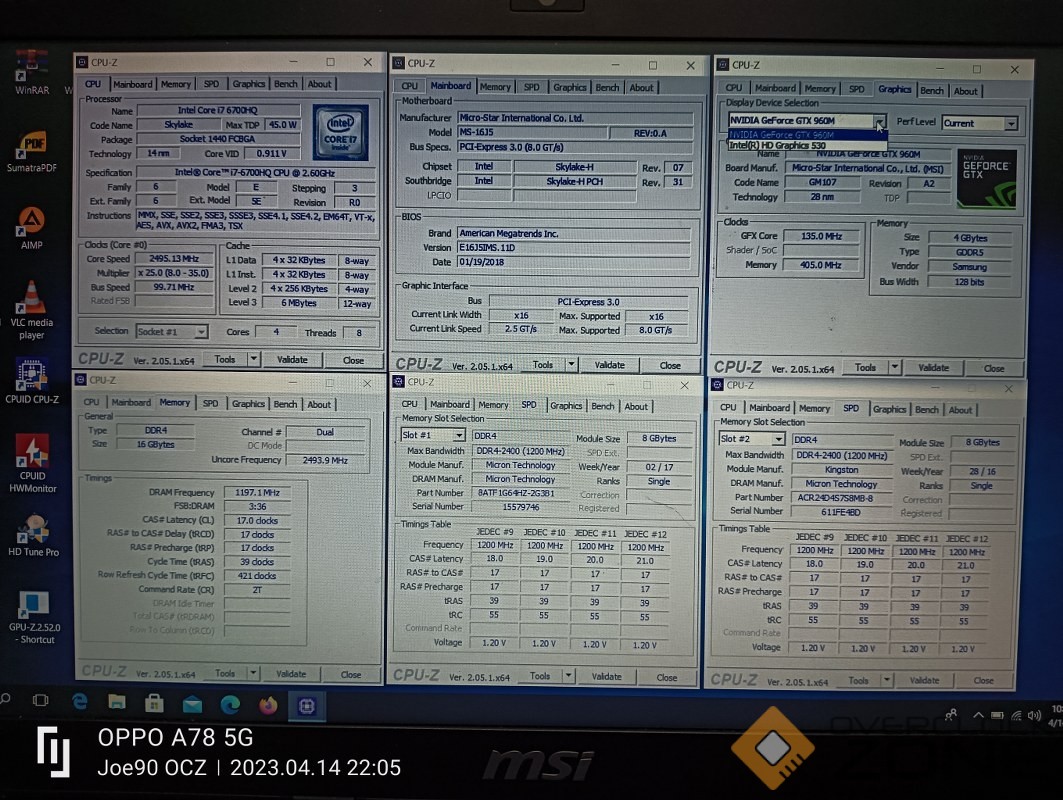Select 'Intel Core i7 6700HQ' name value

(217, 110)
